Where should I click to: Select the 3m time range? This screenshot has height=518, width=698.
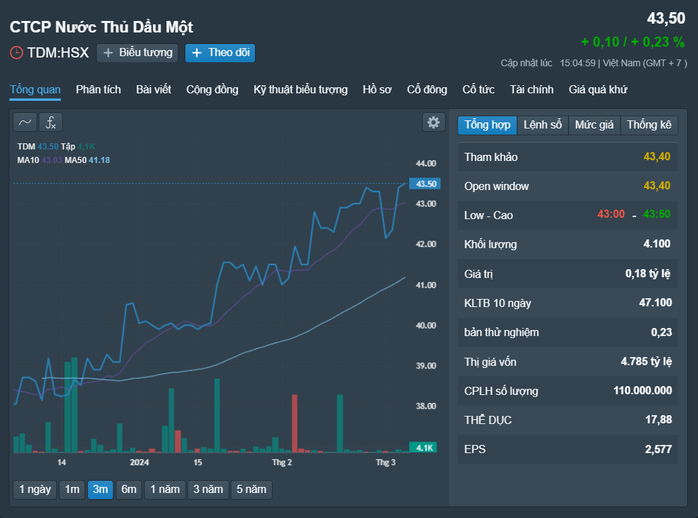100,490
